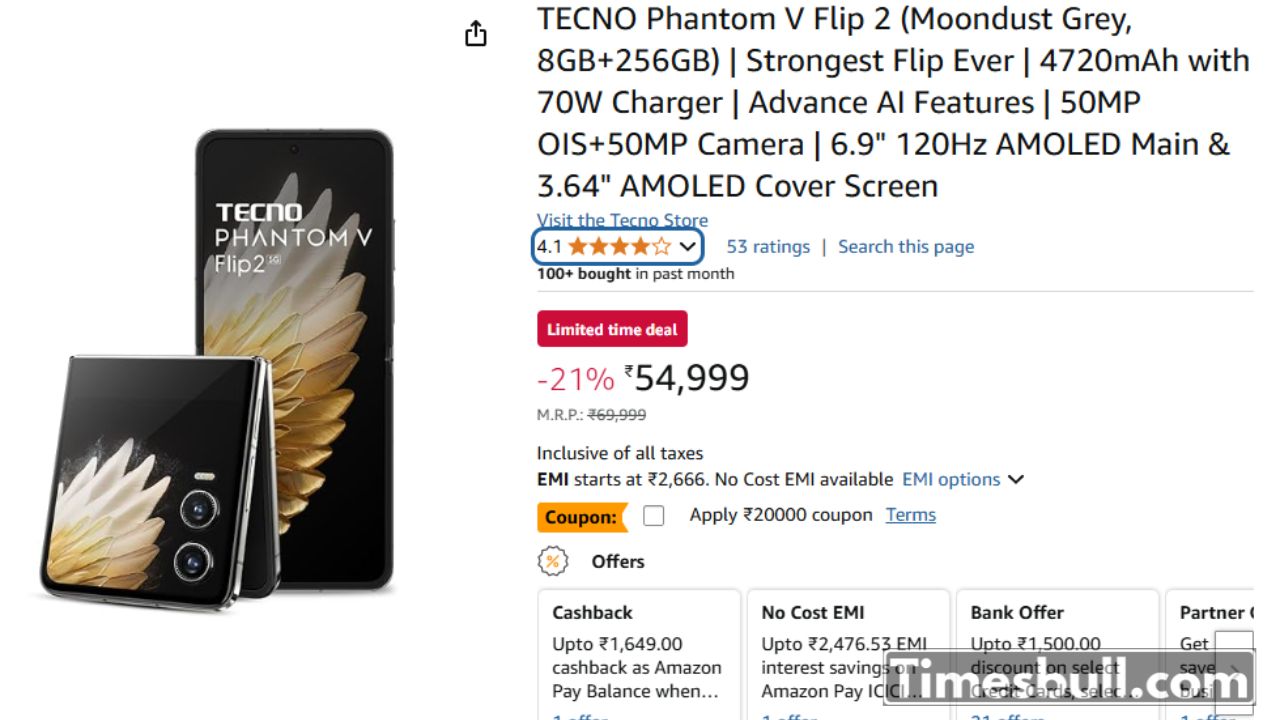This screenshot has height=720, width=1280.
Task: Click the offers carousel next arrow
Action: (1234, 672)
